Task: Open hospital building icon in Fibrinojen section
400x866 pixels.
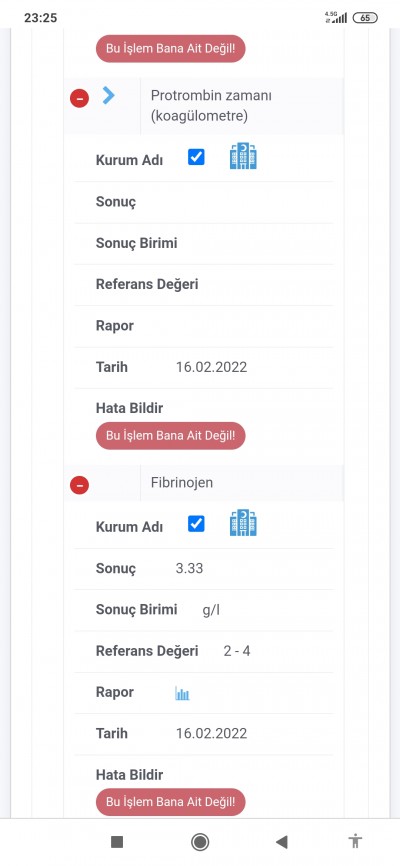Action: 243,522
